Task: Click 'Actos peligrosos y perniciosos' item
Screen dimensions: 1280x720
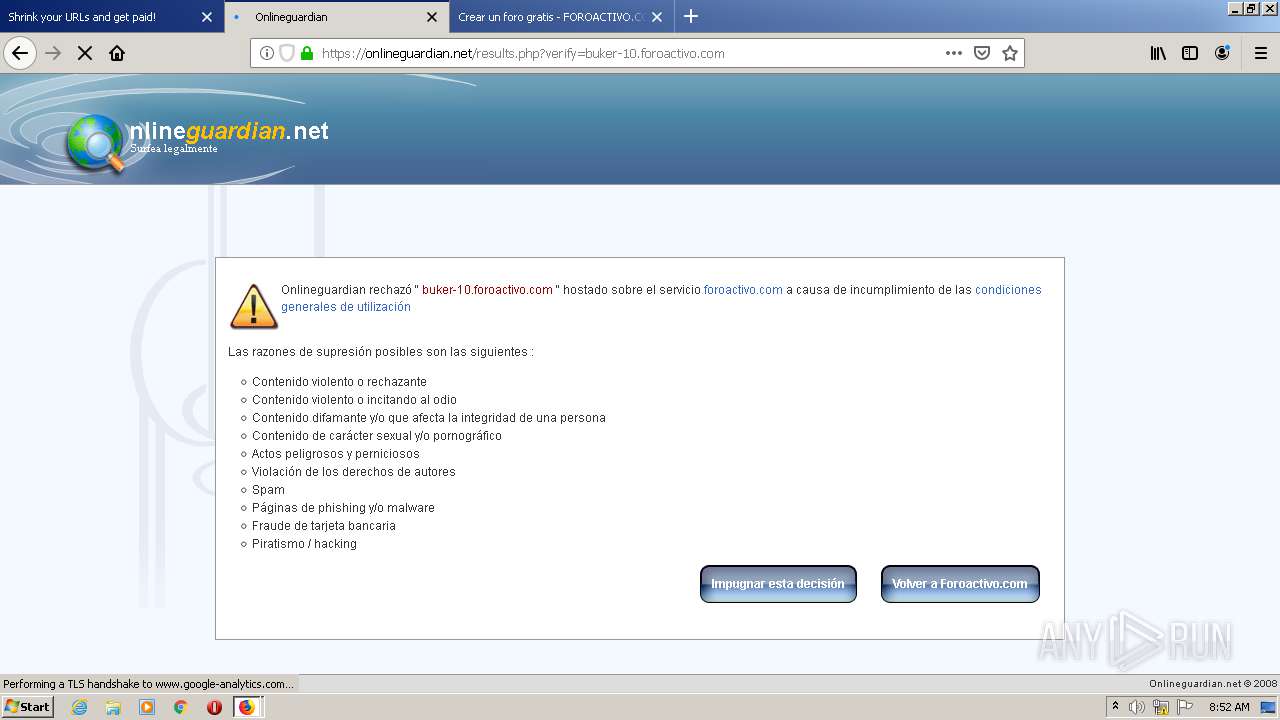Action: click(x=336, y=454)
